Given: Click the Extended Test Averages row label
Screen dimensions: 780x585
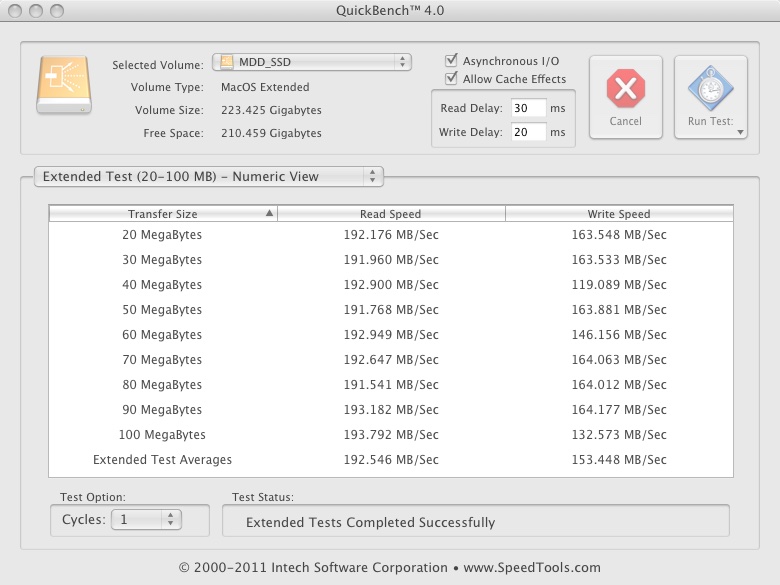Looking at the screenshot, I should pyautogui.click(x=162, y=460).
